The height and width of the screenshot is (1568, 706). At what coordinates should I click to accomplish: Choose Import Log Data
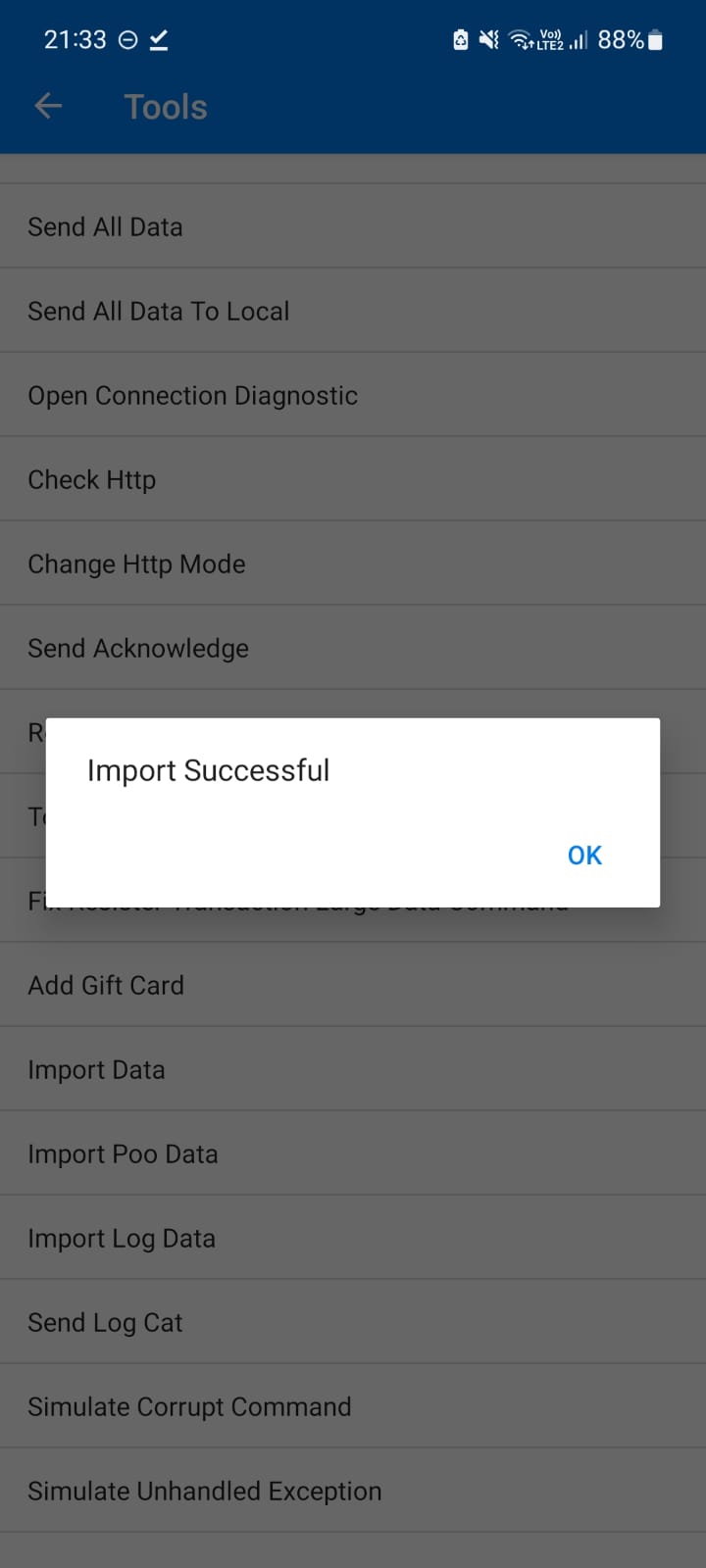[x=353, y=1238]
